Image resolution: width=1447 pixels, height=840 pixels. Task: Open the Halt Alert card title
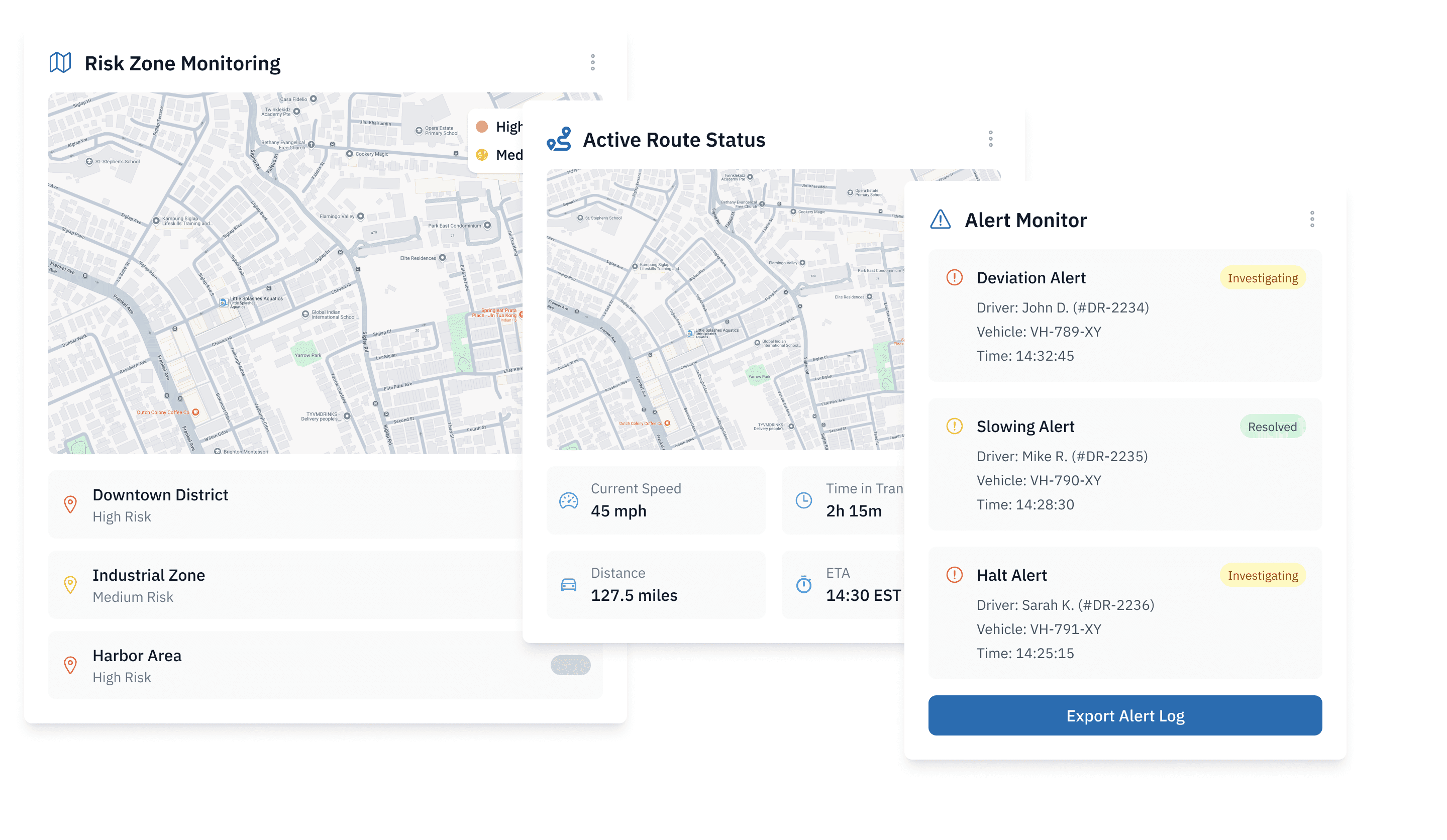1012,575
